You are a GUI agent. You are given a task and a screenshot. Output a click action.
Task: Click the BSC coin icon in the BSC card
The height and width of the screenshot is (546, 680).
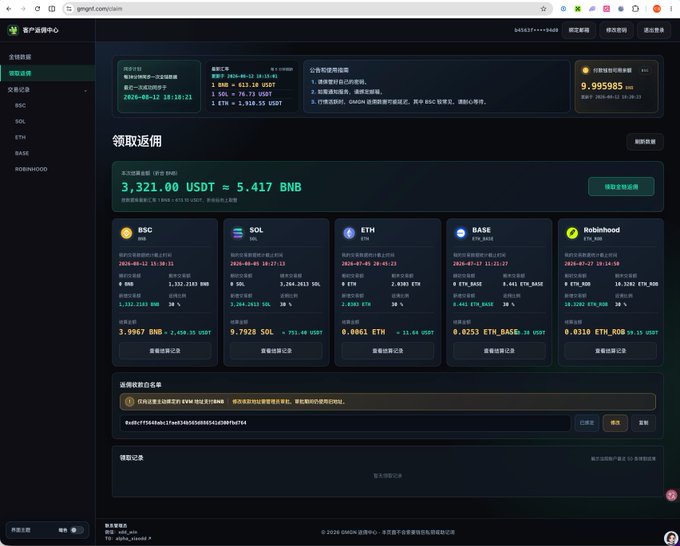pyautogui.click(x=126, y=233)
